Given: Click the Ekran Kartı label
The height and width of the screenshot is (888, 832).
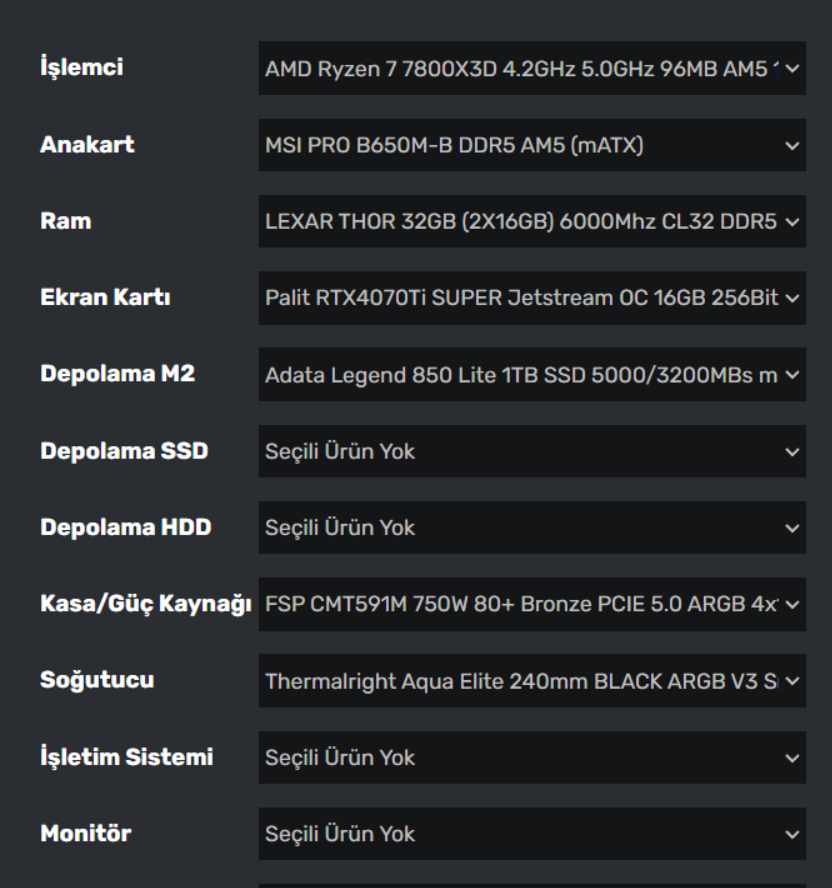Looking at the screenshot, I should pos(105,298).
